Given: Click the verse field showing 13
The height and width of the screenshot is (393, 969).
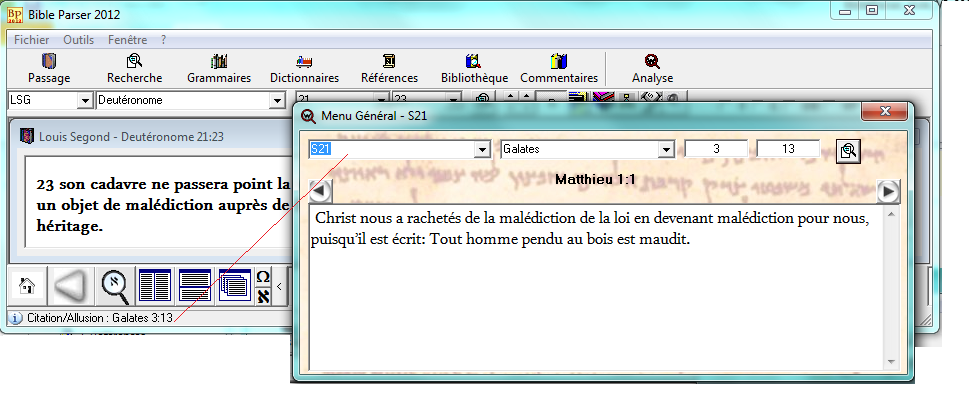Looking at the screenshot, I should [x=788, y=149].
